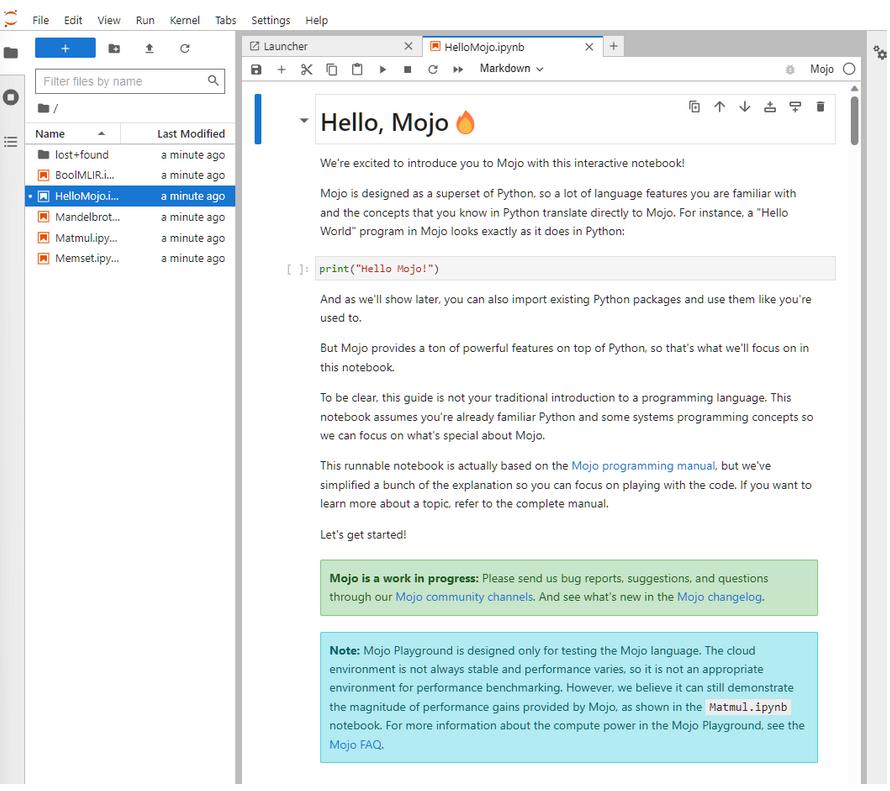Open the Markdown cell type dropdown
Image resolution: width=890 pixels, height=791 pixels.
tap(511, 69)
